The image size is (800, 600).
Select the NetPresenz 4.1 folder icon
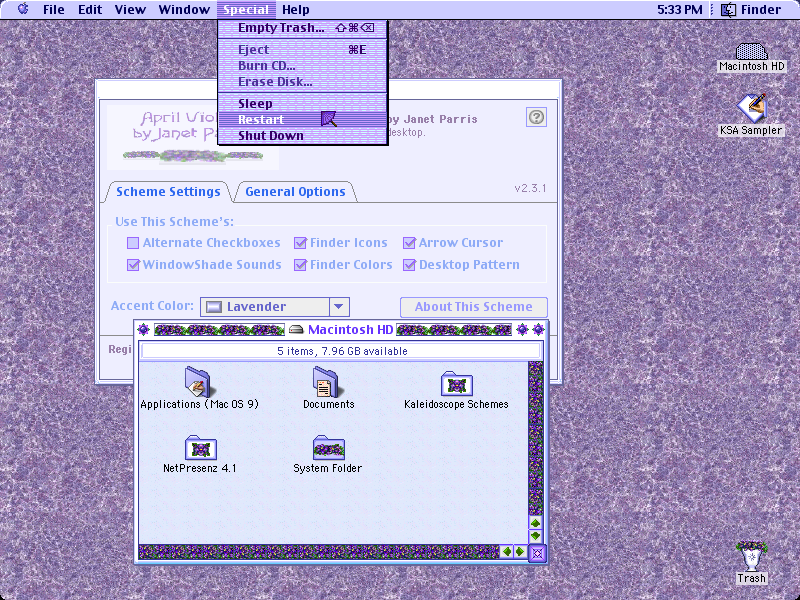pyautogui.click(x=201, y=447)
